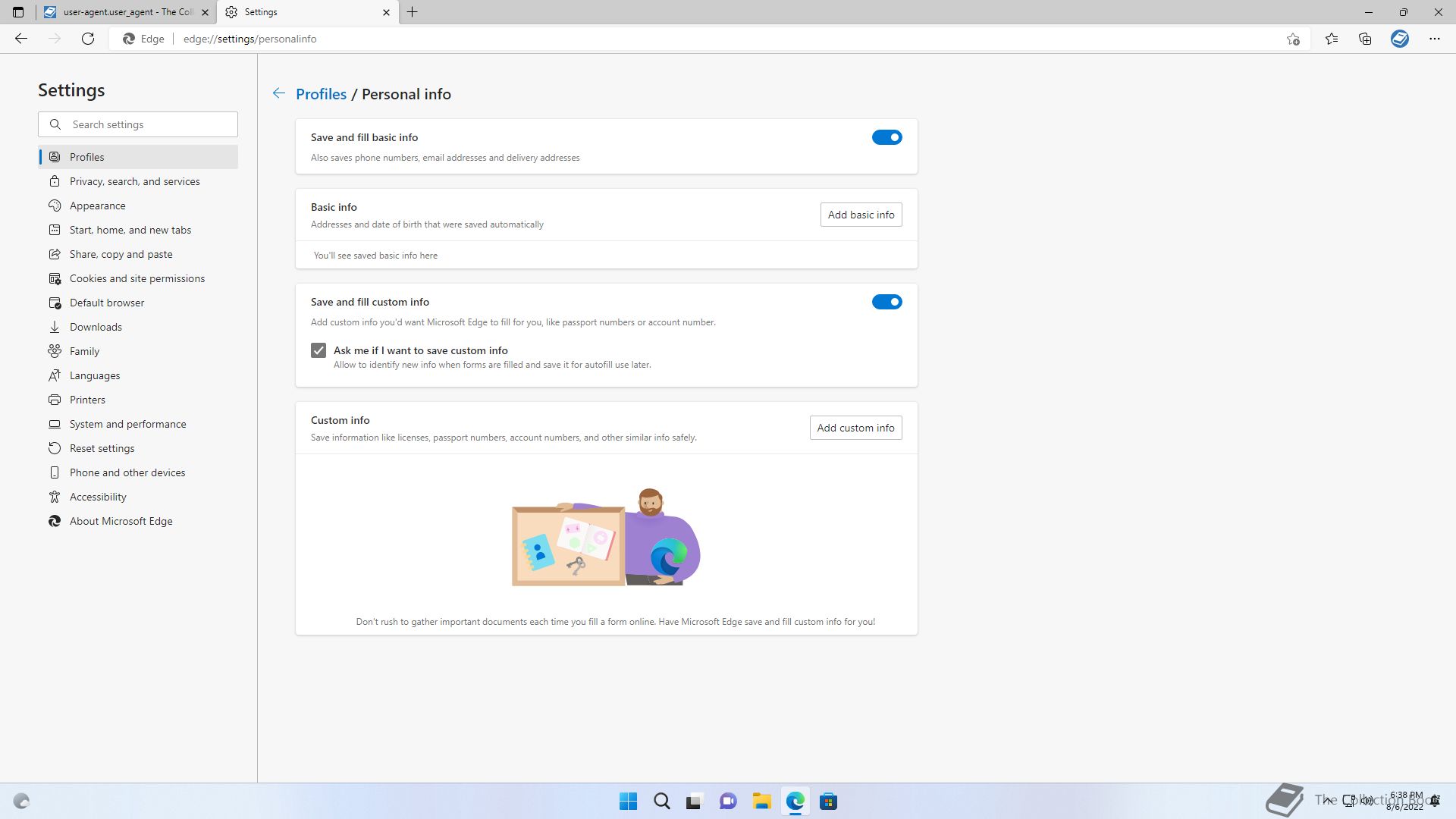Open a new tab with plus icon
This screenshot has width=1456, height=819.
(413, 12)
